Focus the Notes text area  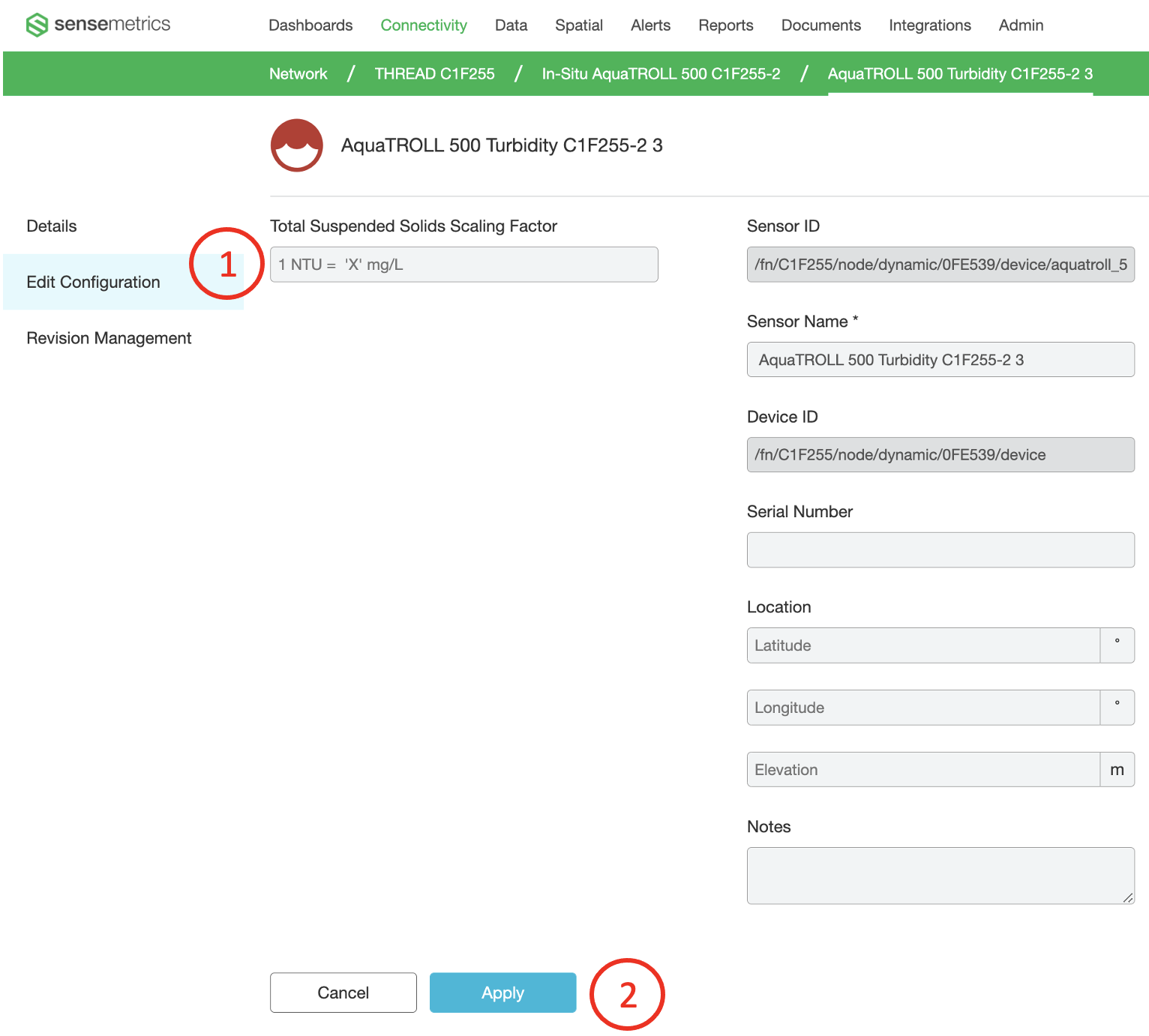[x=940, y=876]
